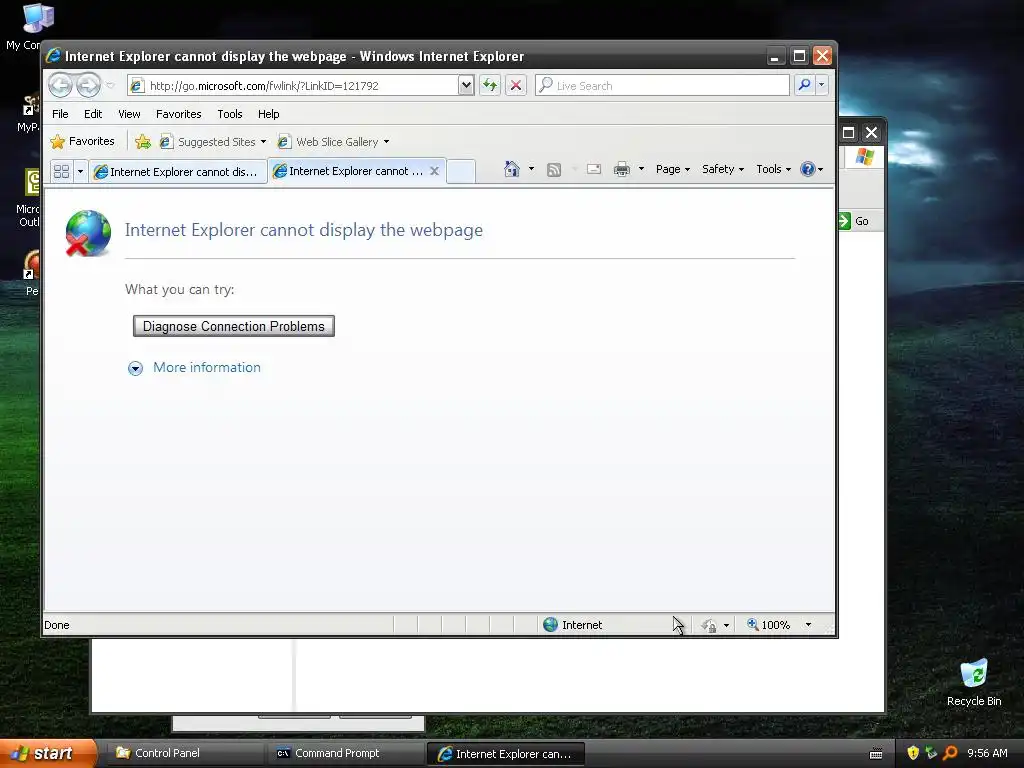Screen dimensions: 1024x768
Task: Click the heading Internet Explorer cannot display the webpage
Action: point(304,230)
